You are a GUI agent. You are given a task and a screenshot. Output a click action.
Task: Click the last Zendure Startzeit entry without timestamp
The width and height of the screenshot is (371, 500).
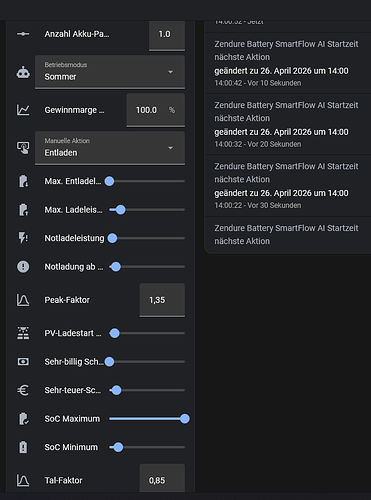coord(287,235)
